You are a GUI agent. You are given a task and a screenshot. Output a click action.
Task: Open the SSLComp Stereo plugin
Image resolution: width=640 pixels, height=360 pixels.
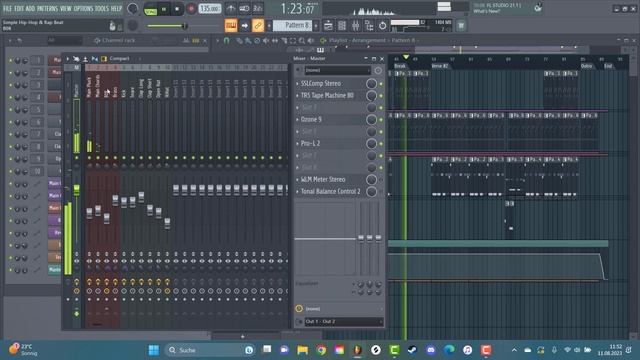pos(321,83)
